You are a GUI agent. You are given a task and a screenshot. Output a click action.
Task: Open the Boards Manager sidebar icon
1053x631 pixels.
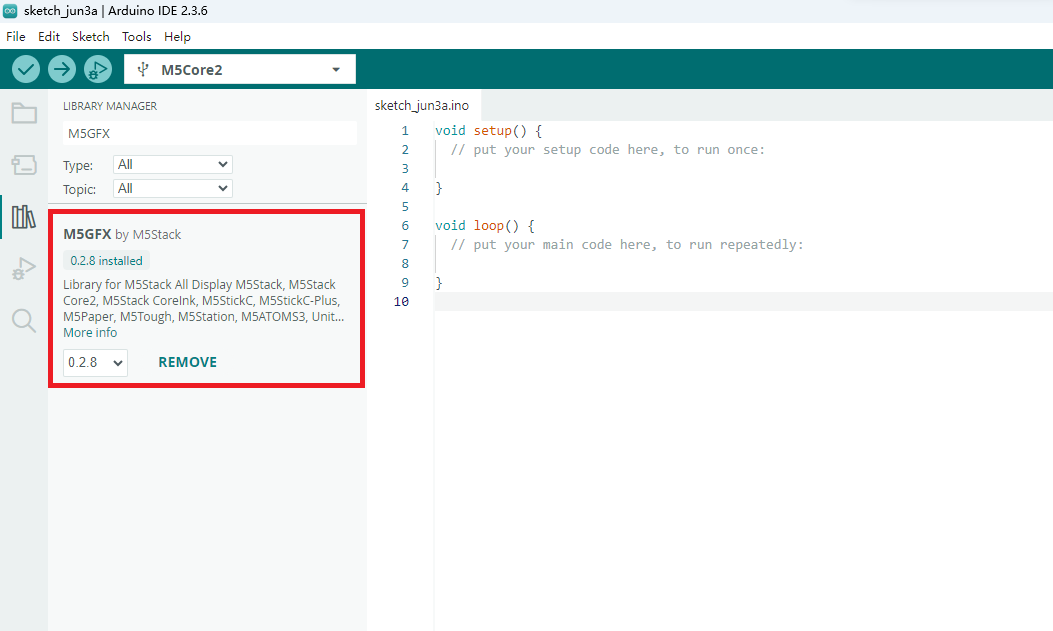coord(24,164)
